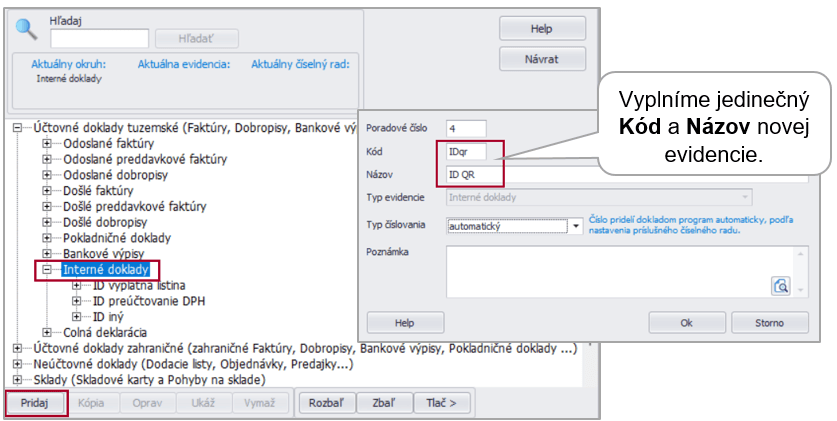The image size is (837, 421).
Task: Cancel the dialog with Storno
Action: coord(770,323)
